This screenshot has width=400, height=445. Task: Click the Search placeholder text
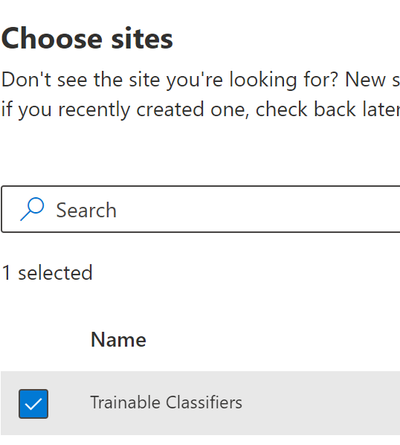click(x=86, y=210)
